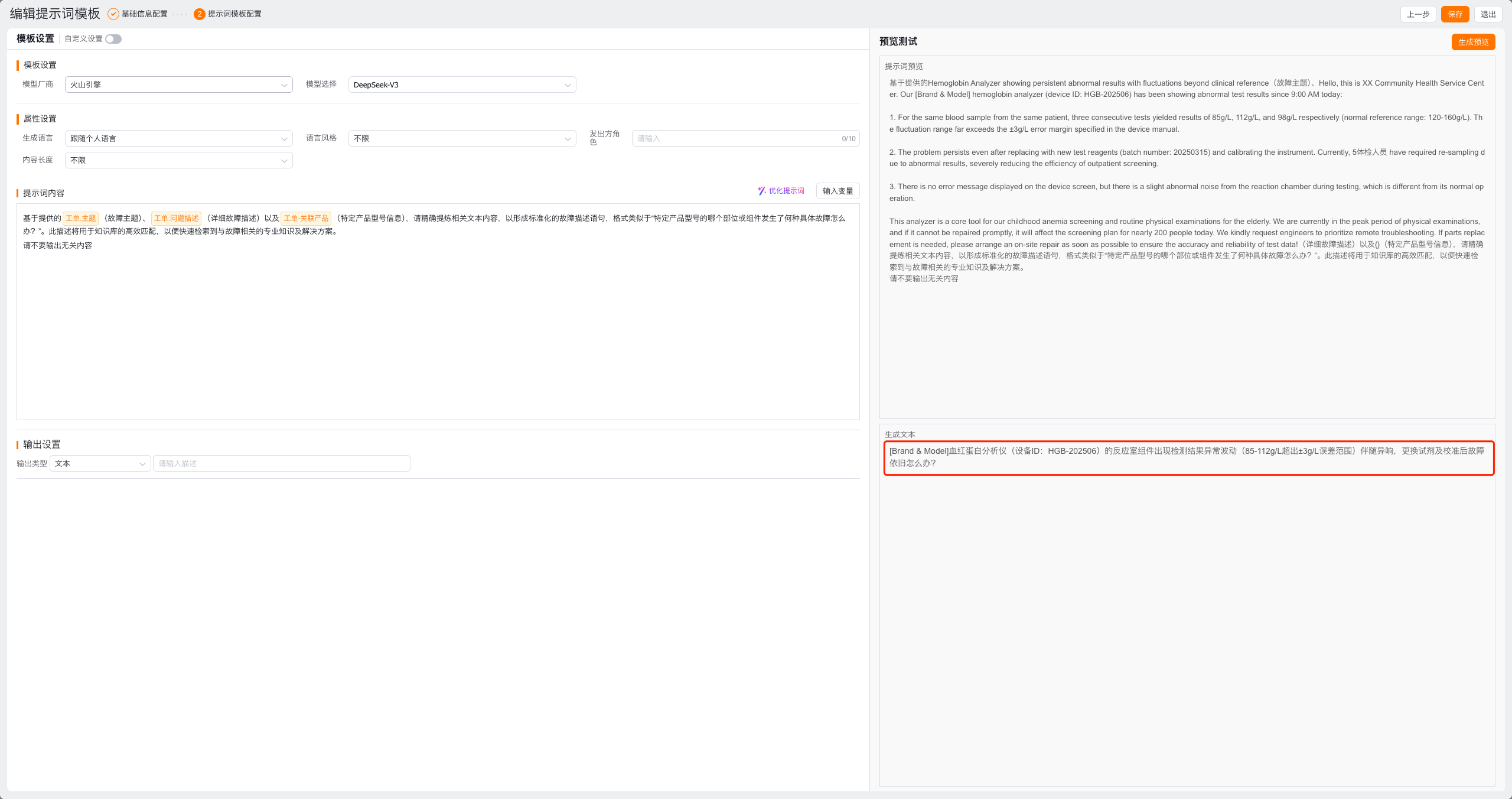Toggle the 自定义设置 switch
This screenshot has width=1512, height=799.
[113, 39]
